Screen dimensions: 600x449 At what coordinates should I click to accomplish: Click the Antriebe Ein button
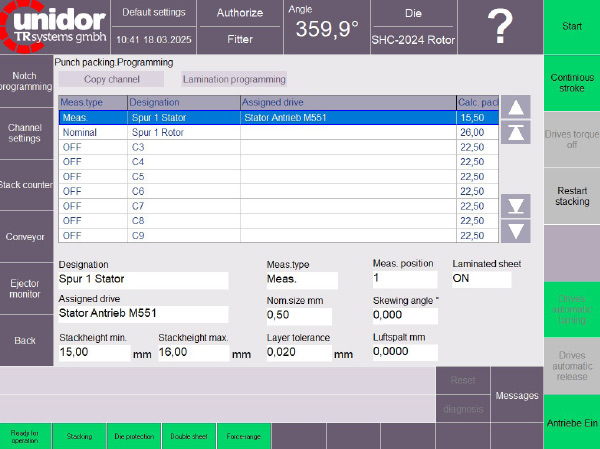tap(572, 423)
